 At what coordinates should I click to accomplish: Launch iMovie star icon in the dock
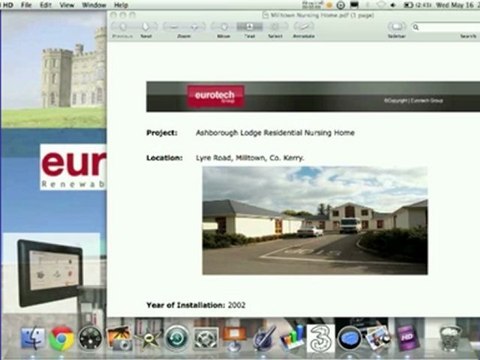[x=148, y=339]
